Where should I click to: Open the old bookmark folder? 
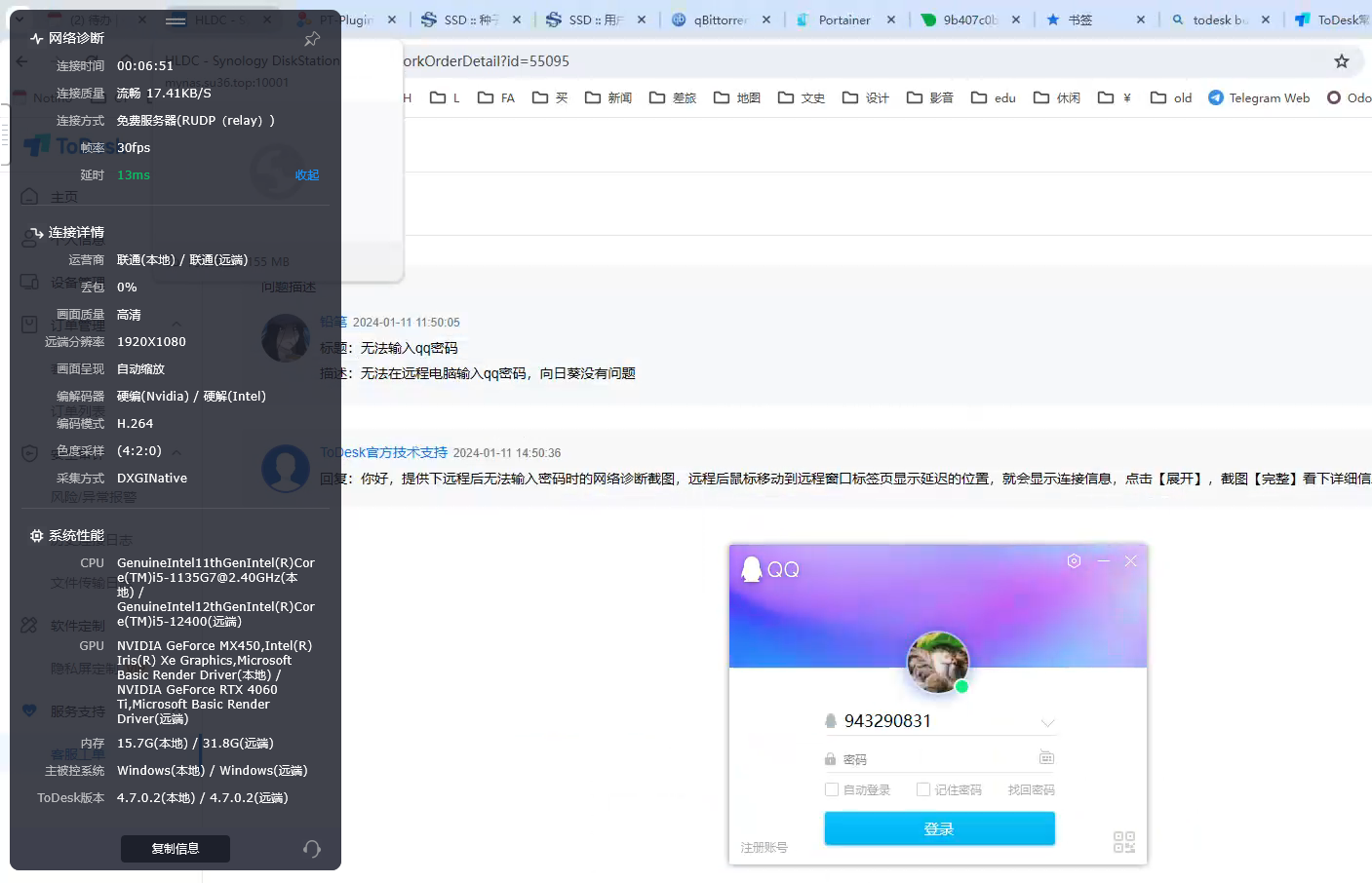1171,97
